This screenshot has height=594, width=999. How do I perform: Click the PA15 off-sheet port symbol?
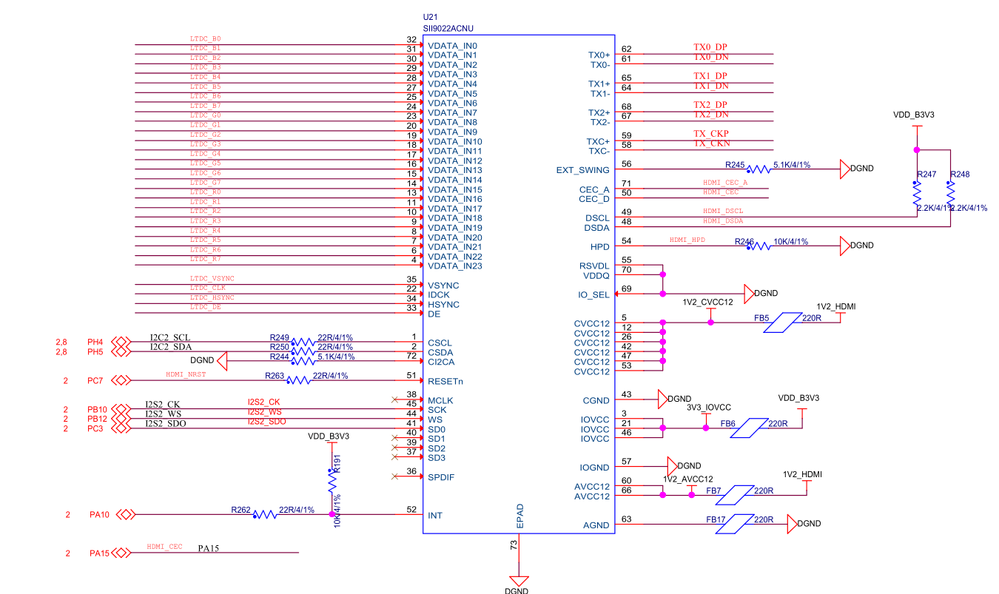pyautogui.click(x=120, y=553)
